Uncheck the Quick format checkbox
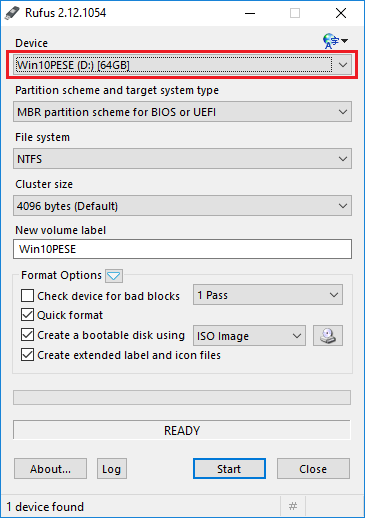This screenshot has width=365, height=518. tap(27, 315)
